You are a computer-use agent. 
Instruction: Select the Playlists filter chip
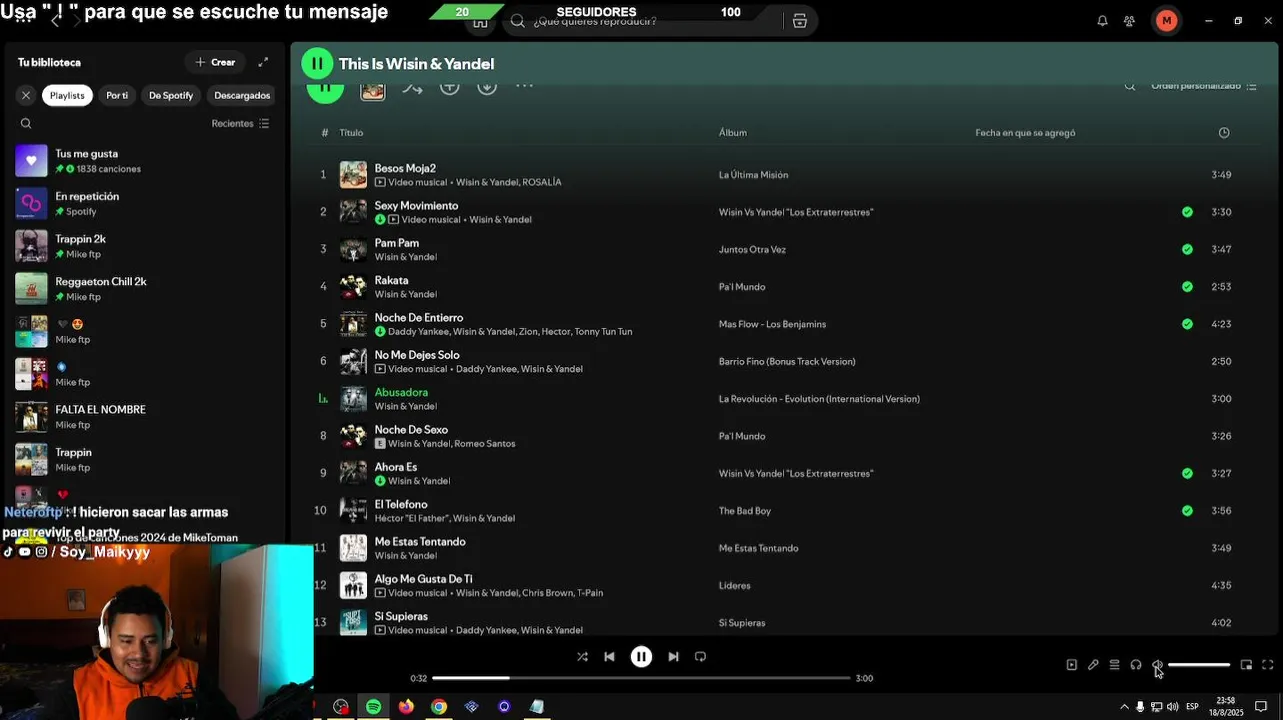click(x=67, y=95)
